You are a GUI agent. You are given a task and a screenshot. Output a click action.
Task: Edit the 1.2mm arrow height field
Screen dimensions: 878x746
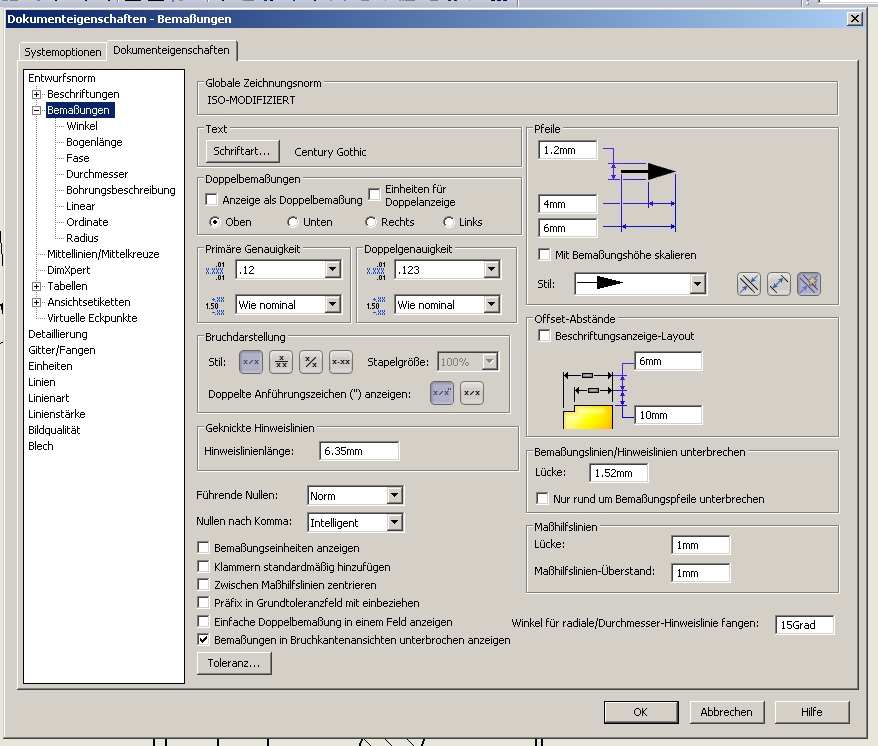(568, 150)
